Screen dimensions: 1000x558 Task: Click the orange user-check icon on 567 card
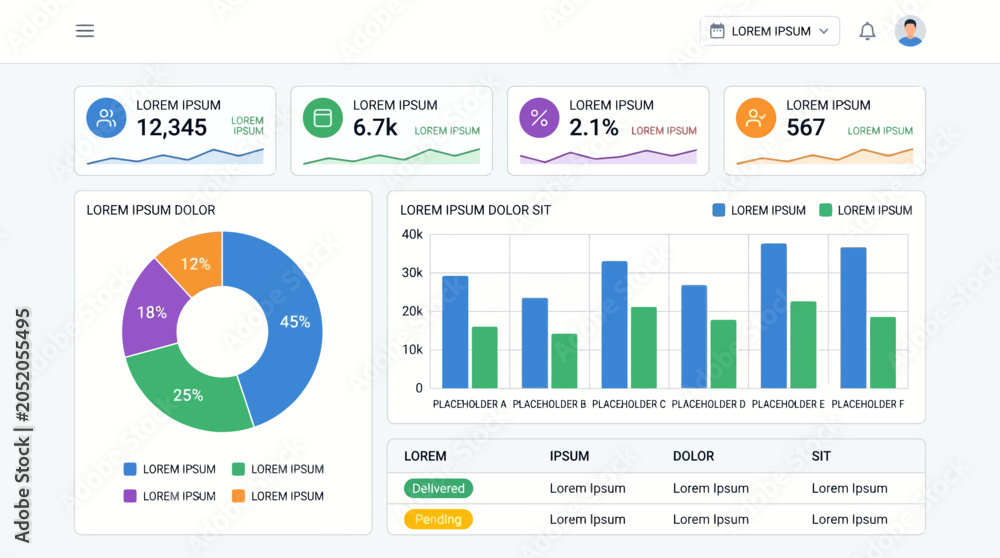pyautogui.click(x=756, y=118)
